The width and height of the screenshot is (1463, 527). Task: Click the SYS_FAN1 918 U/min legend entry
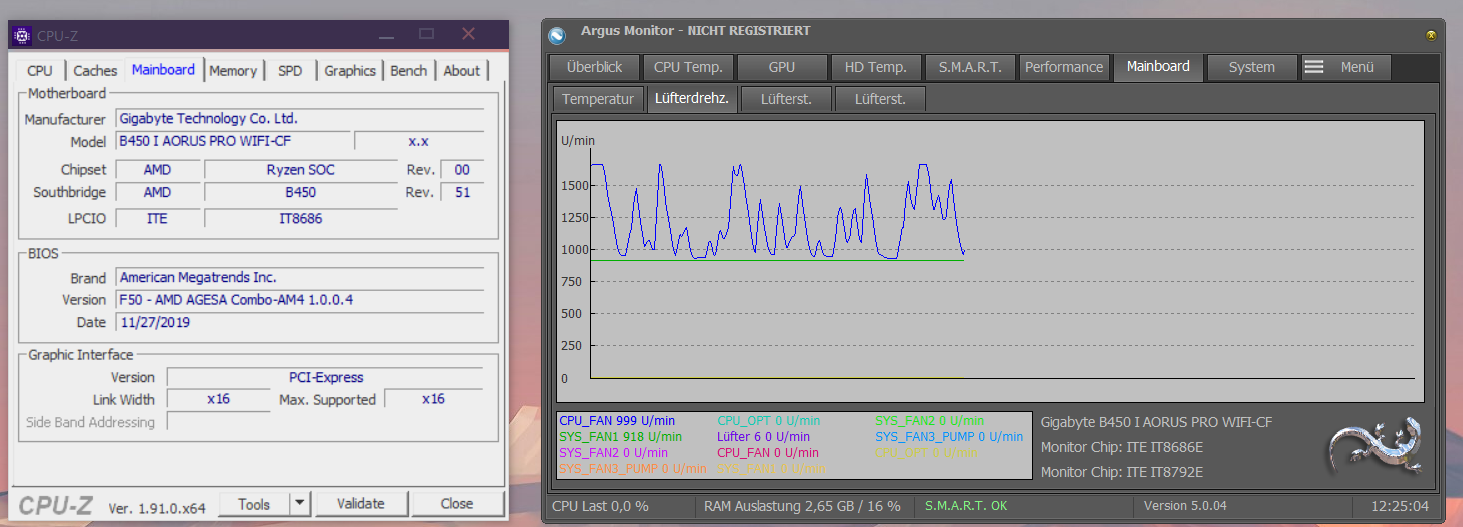(621, 437)
